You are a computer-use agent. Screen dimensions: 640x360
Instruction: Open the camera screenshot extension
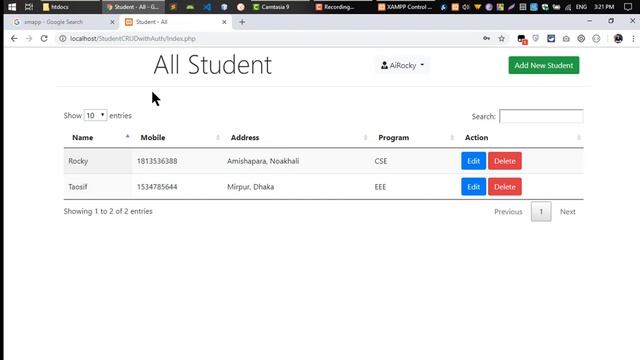pyautogui.click(x=566, y=38)
